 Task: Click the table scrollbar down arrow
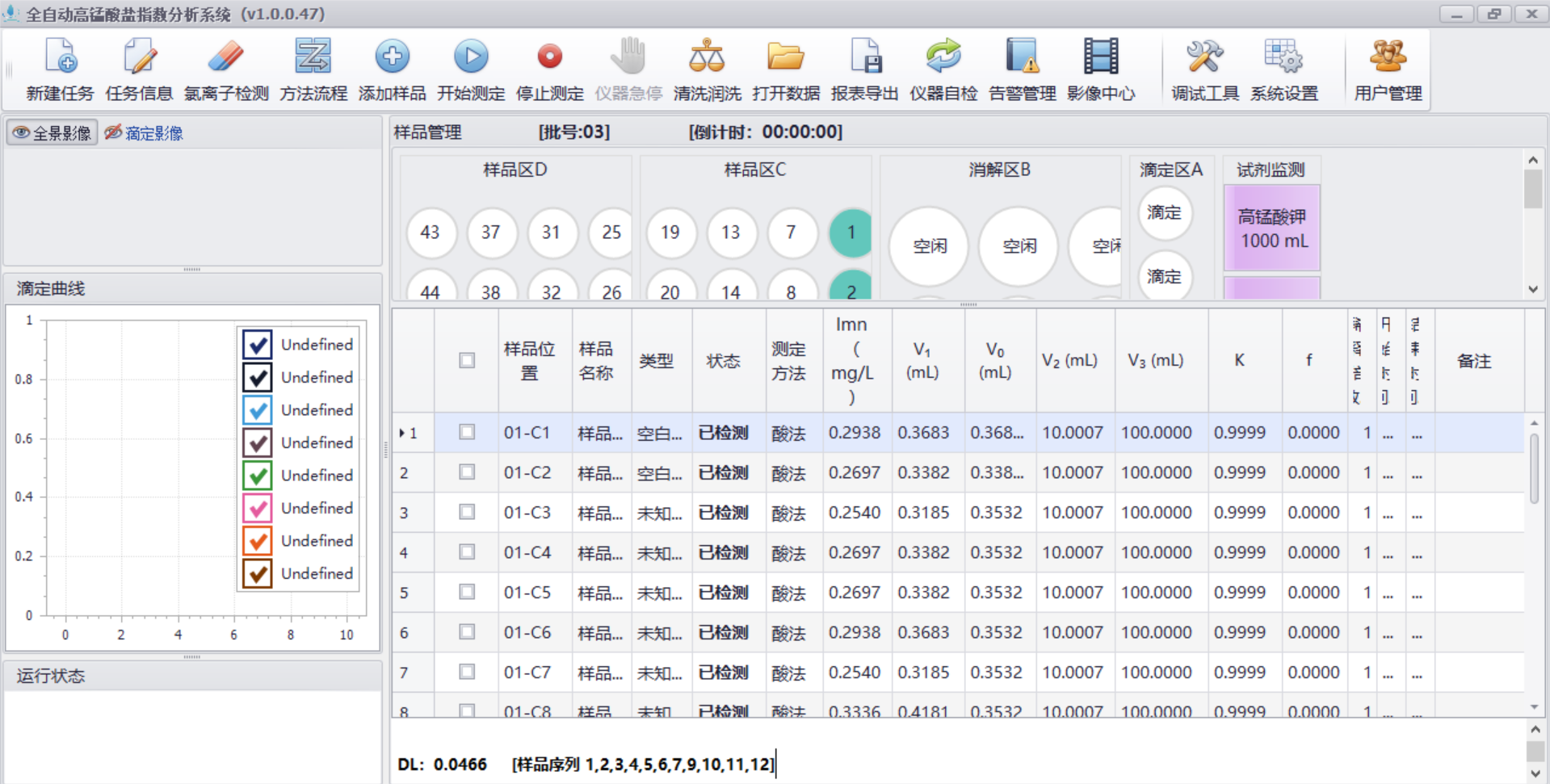point(1534,707)
